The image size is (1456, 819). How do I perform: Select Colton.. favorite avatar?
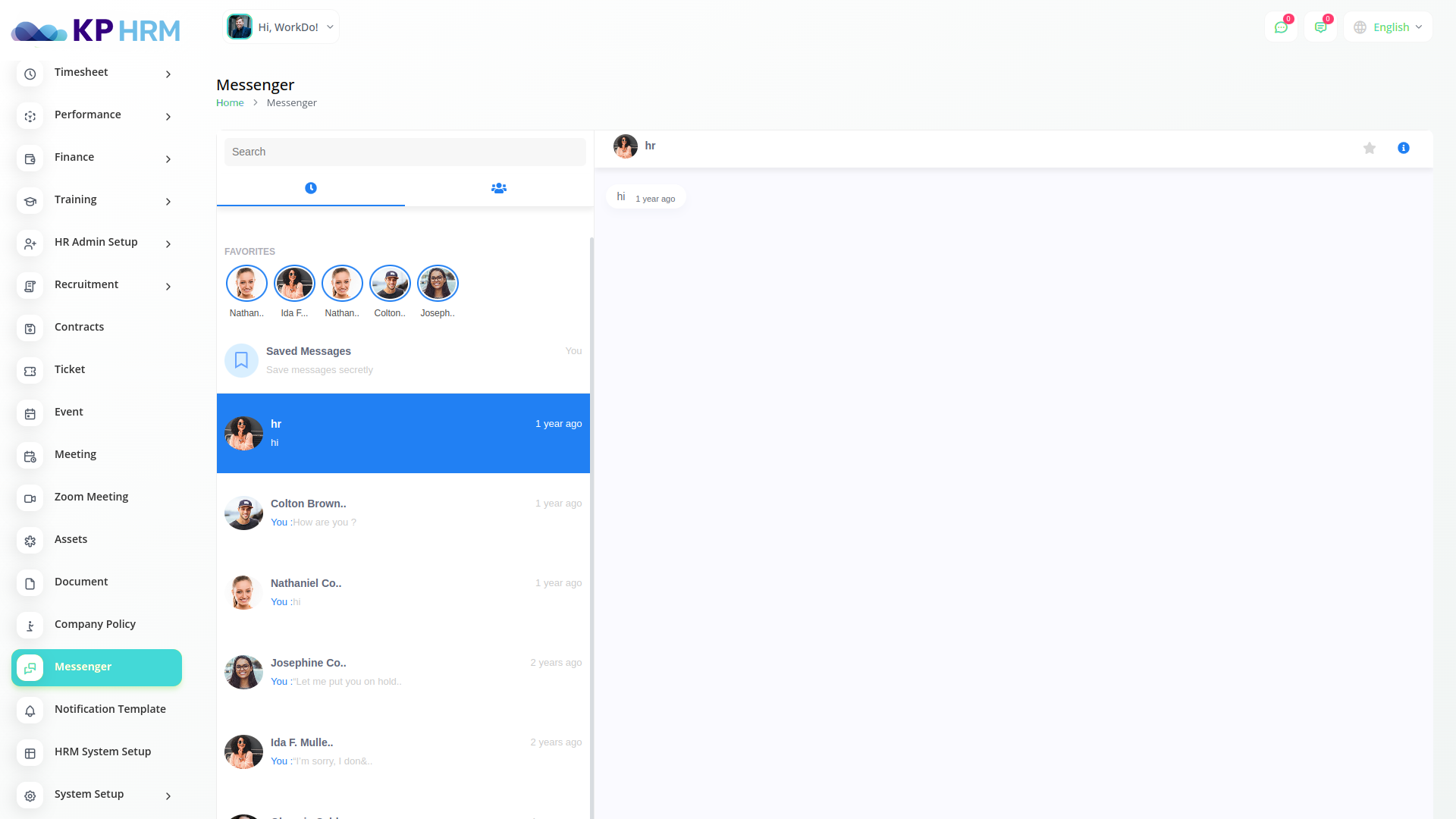(390, 284)
